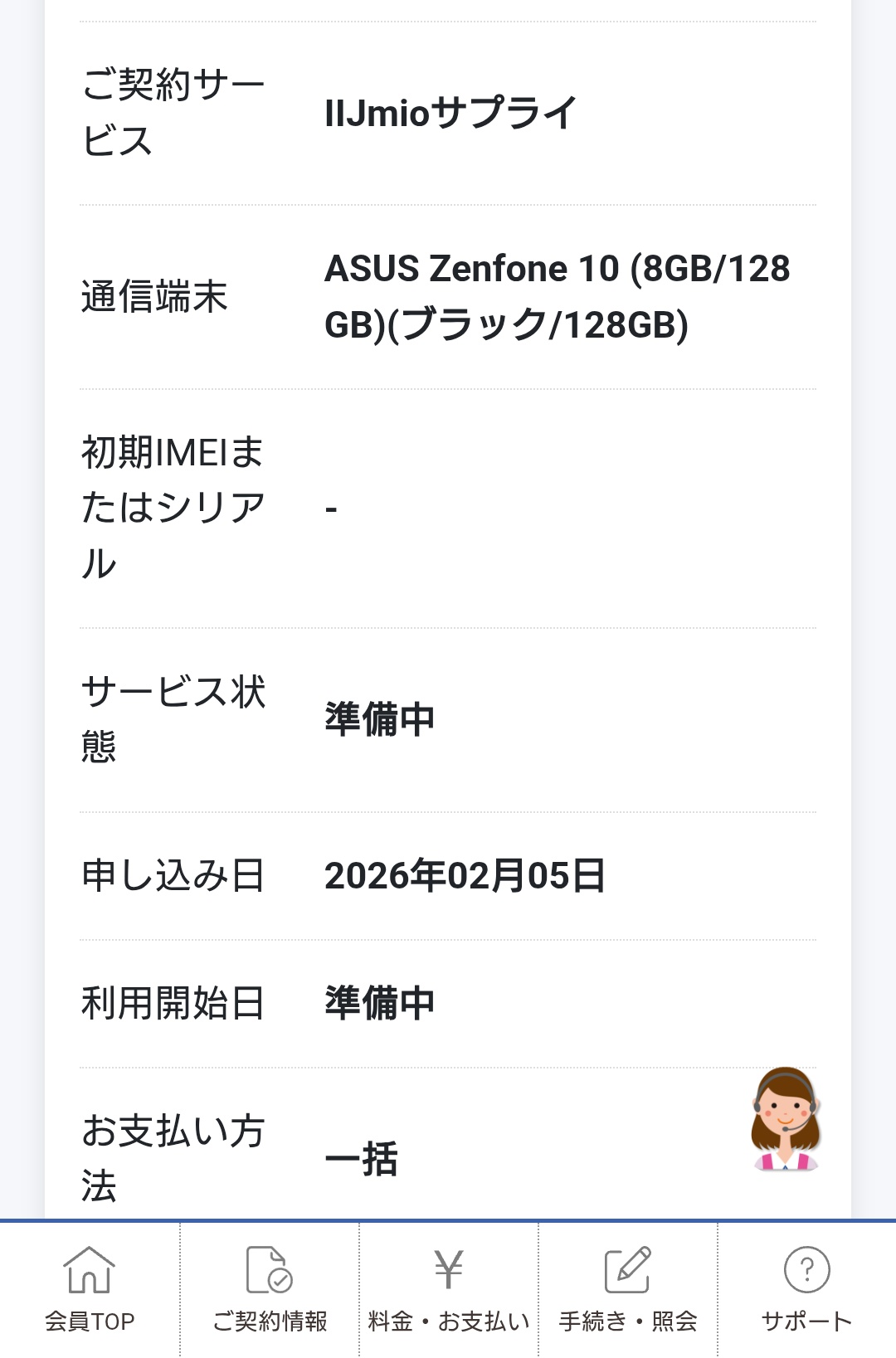Select the pencil edit icon for 手続き・照会
The width and height of the screenshot is (896, 1358).
[x=627, y=1269]
